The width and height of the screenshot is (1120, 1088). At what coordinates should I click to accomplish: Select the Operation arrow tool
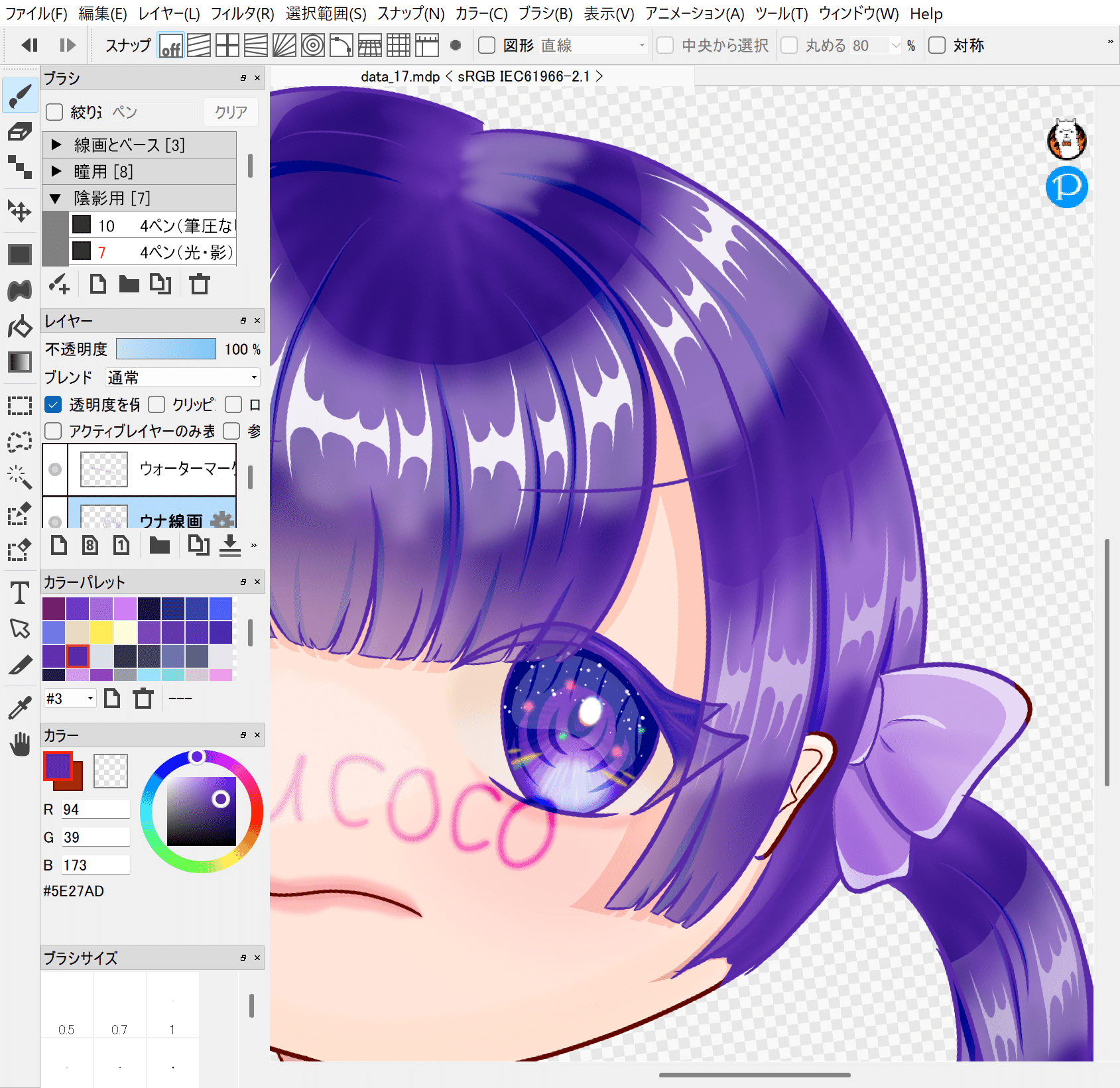[x=20, y=629]
